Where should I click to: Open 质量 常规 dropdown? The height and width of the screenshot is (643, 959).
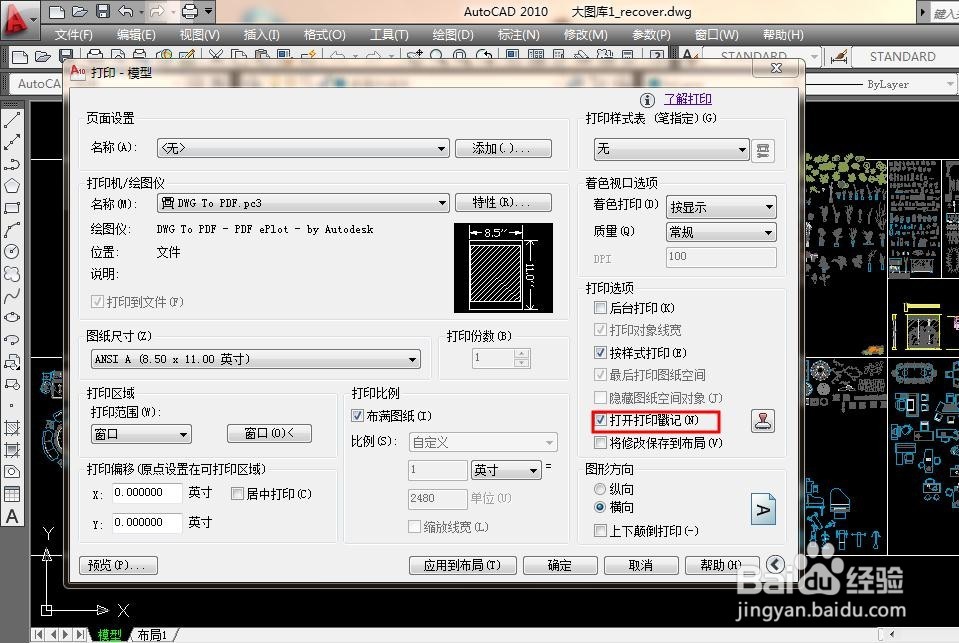click(x=722, y=232)
